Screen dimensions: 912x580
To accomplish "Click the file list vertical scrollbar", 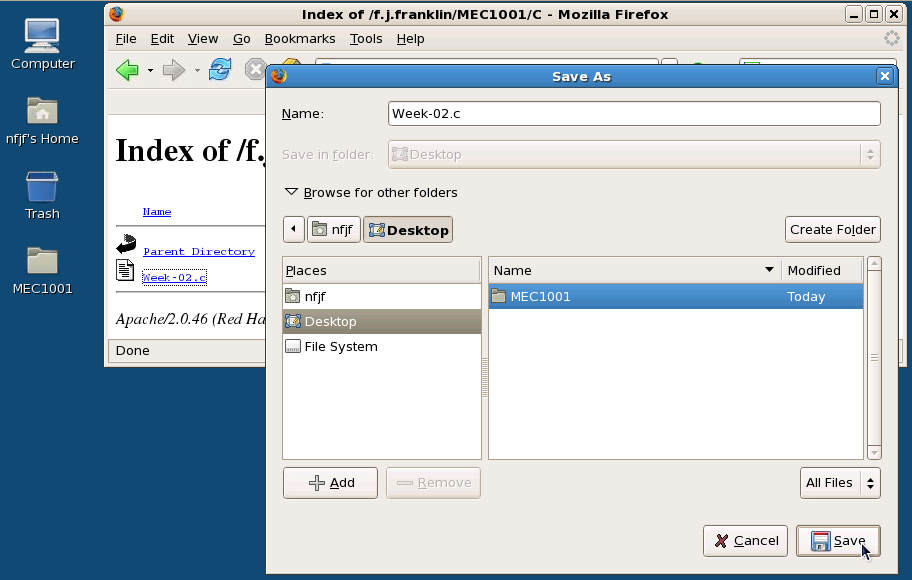I will pos(874,357).
